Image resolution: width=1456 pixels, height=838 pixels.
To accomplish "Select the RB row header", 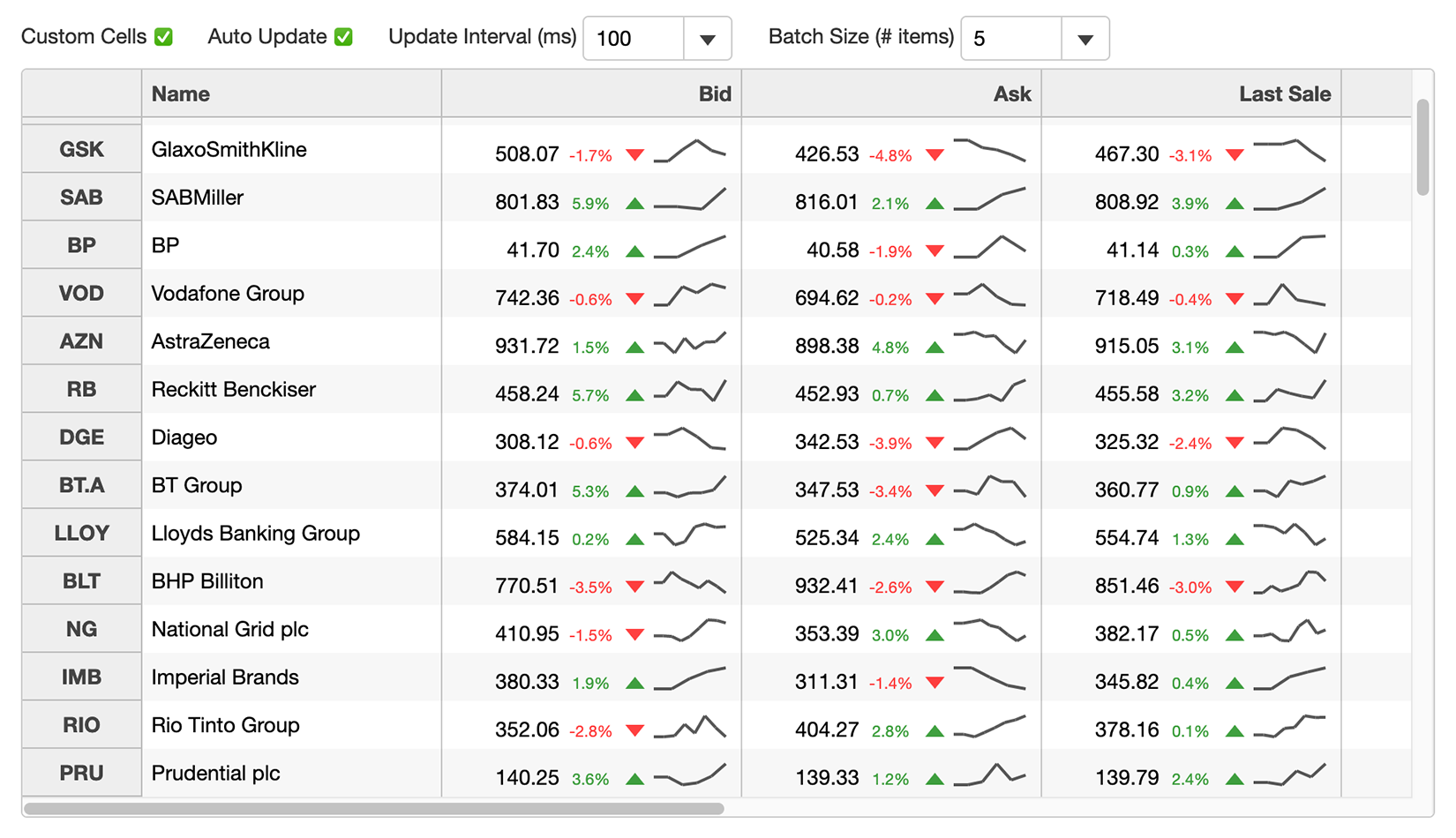I will [x=81, y=389].
